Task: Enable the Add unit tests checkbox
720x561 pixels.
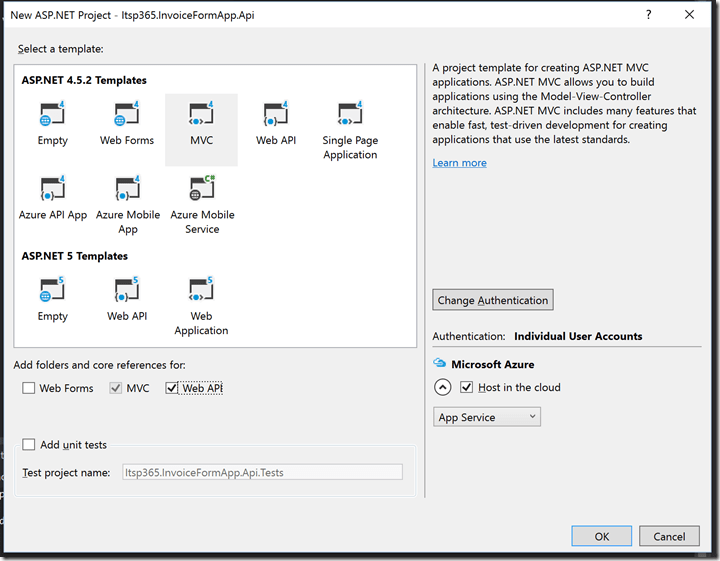Action: coord(29,445)
